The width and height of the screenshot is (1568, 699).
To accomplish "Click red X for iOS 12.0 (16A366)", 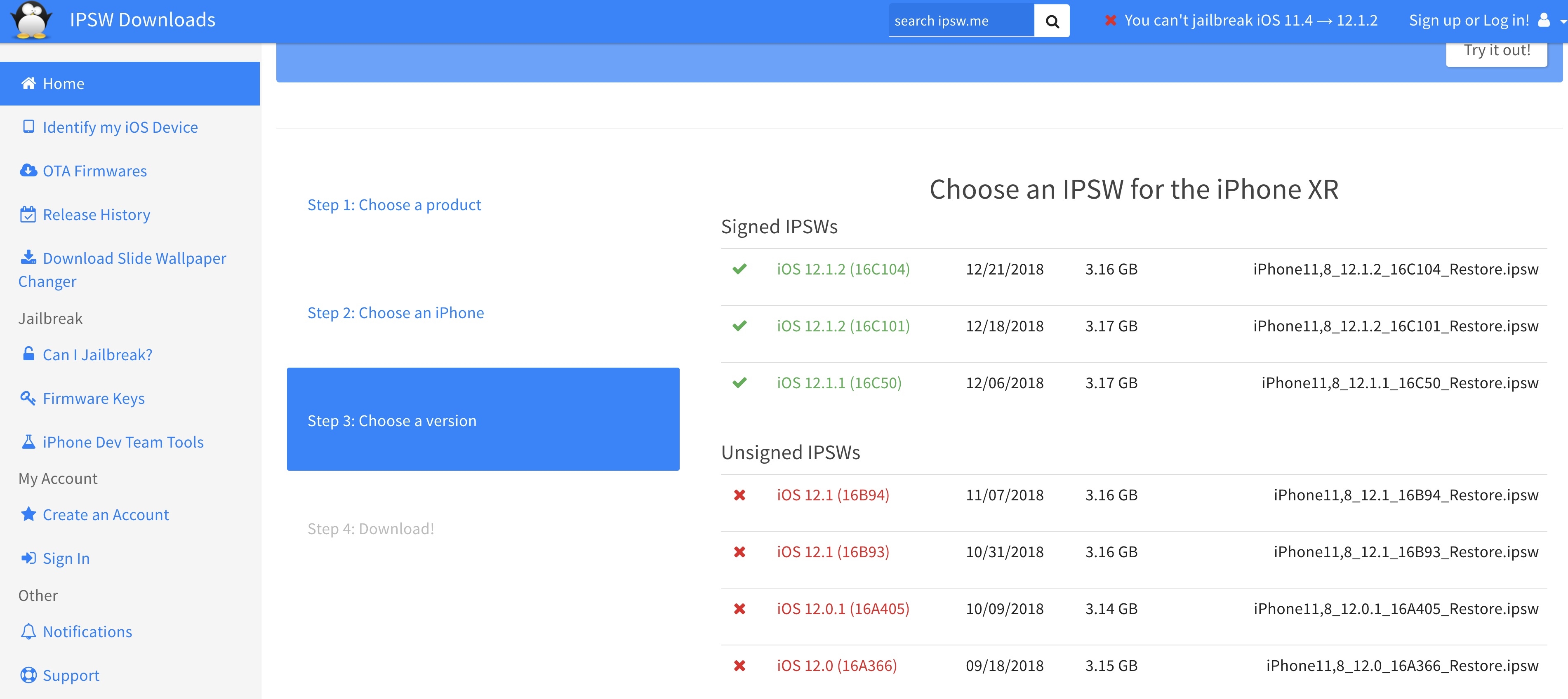I will 739,666.
